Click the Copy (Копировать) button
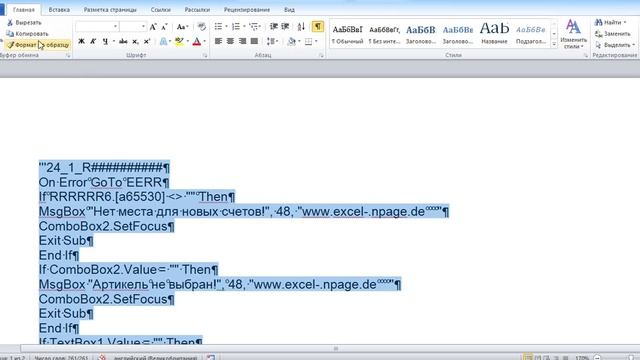The width and height of the screenshot is (640, 360). (27, 34)
